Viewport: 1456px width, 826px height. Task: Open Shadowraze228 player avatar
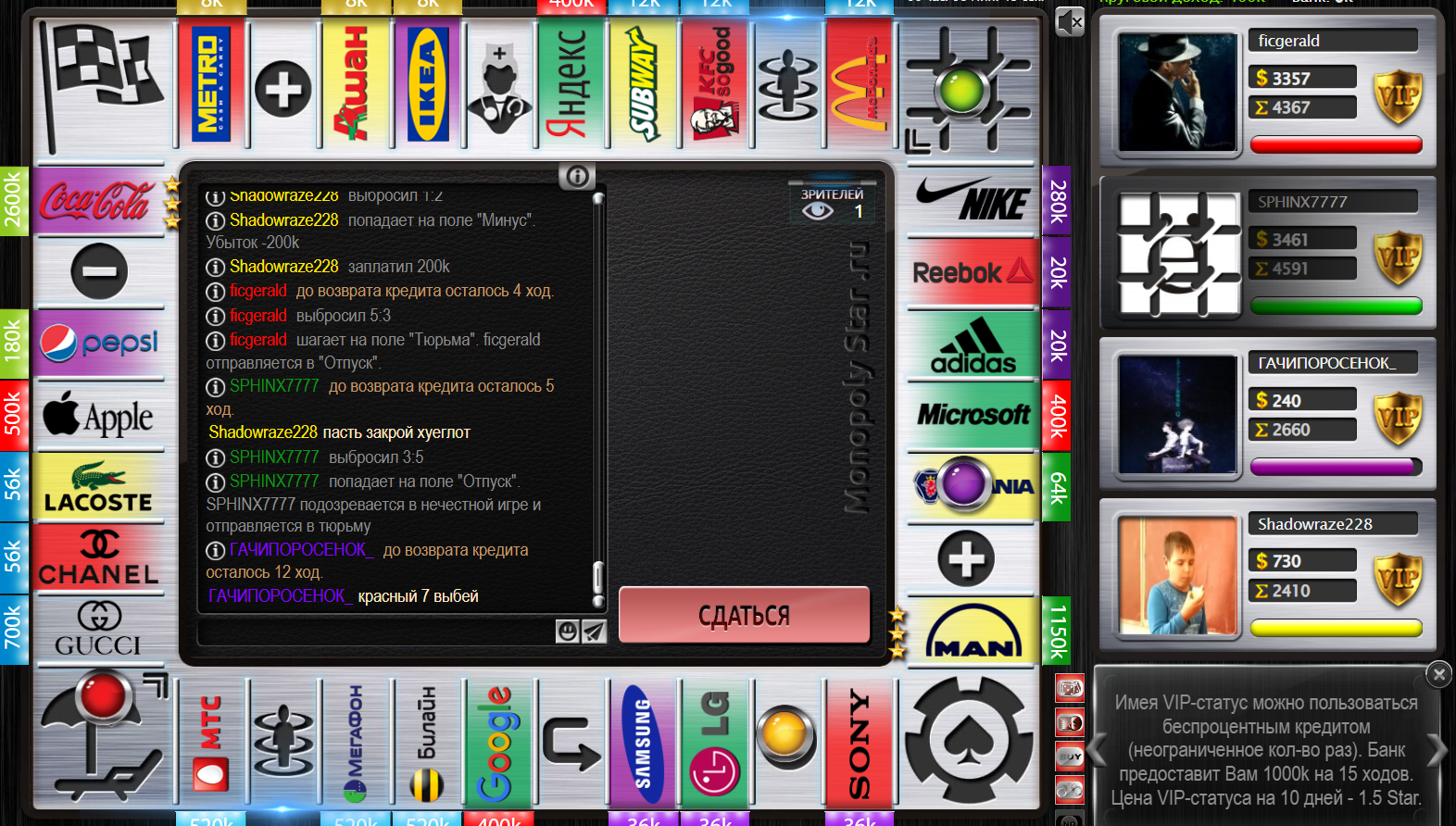pos(1178,575)
